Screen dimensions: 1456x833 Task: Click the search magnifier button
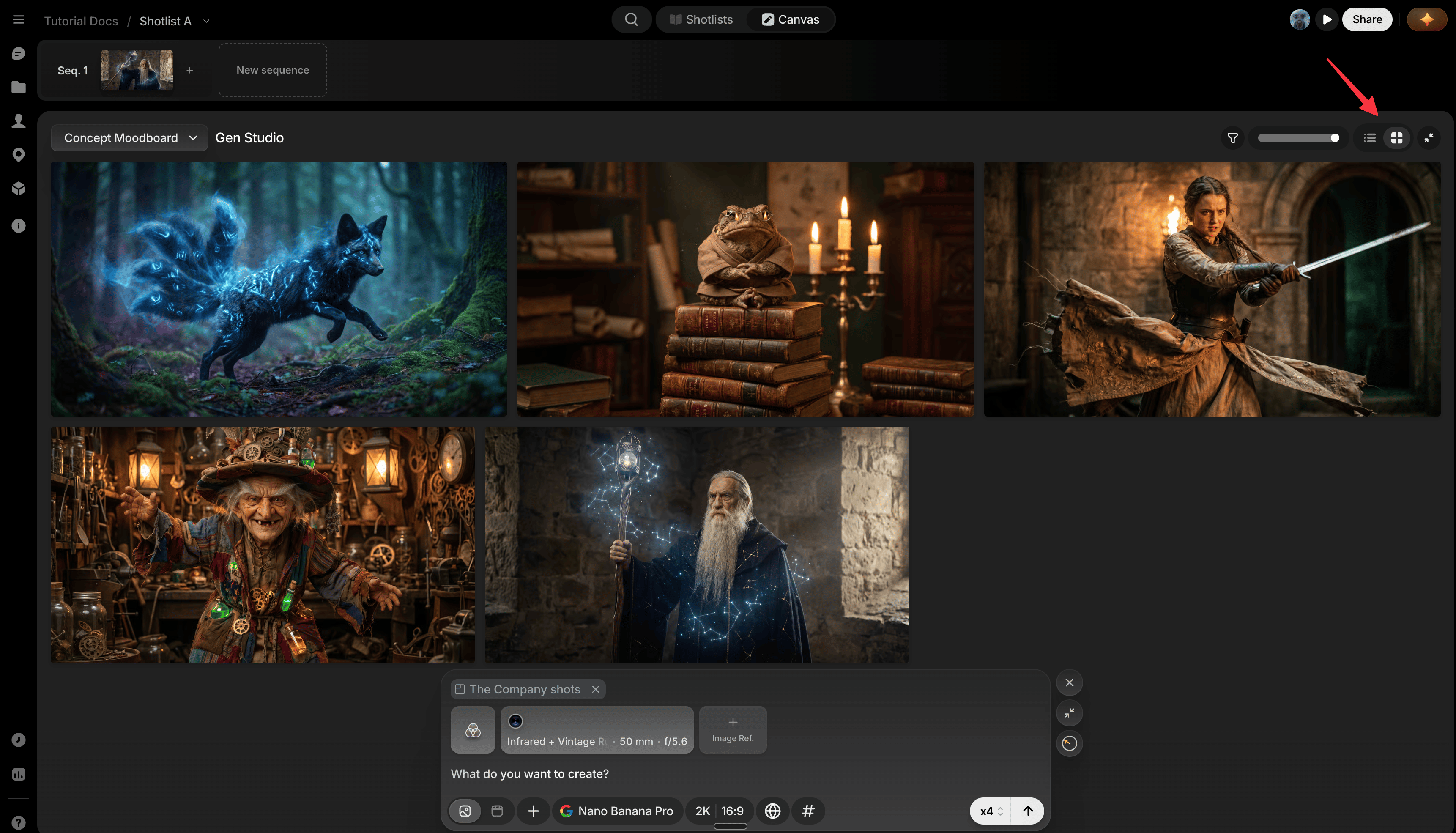coord(631,19)
